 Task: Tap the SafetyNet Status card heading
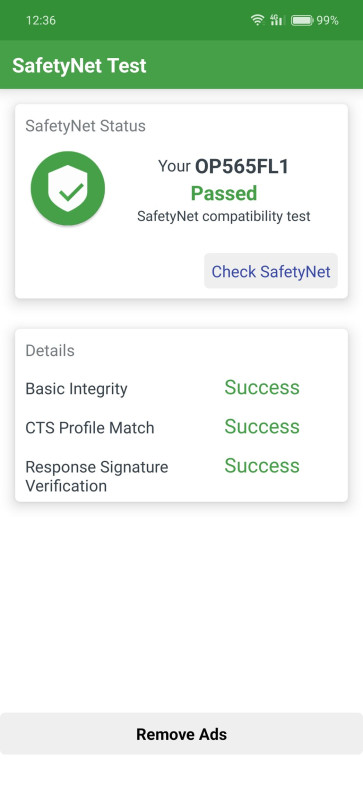85,126
